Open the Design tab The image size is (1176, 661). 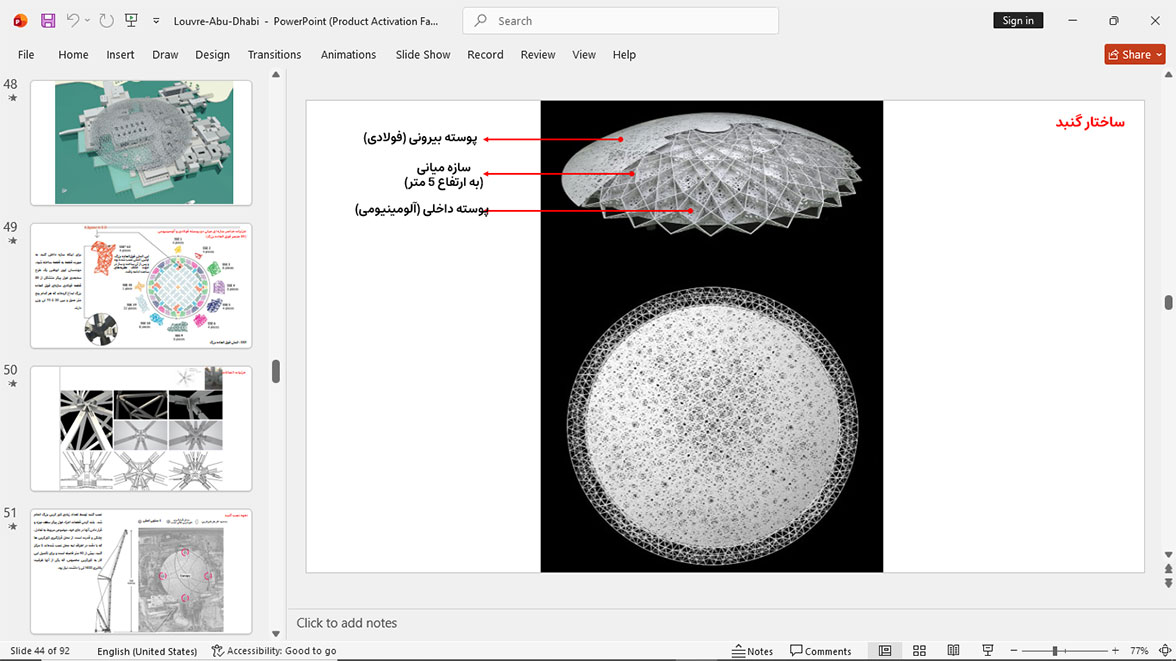coord(212,55)
